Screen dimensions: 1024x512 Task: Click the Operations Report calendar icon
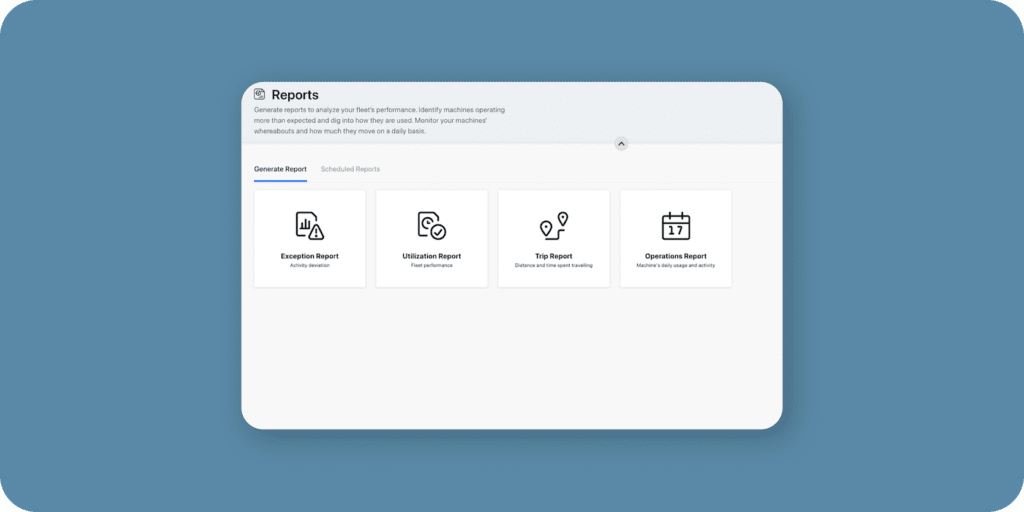[x=676, y=226]
